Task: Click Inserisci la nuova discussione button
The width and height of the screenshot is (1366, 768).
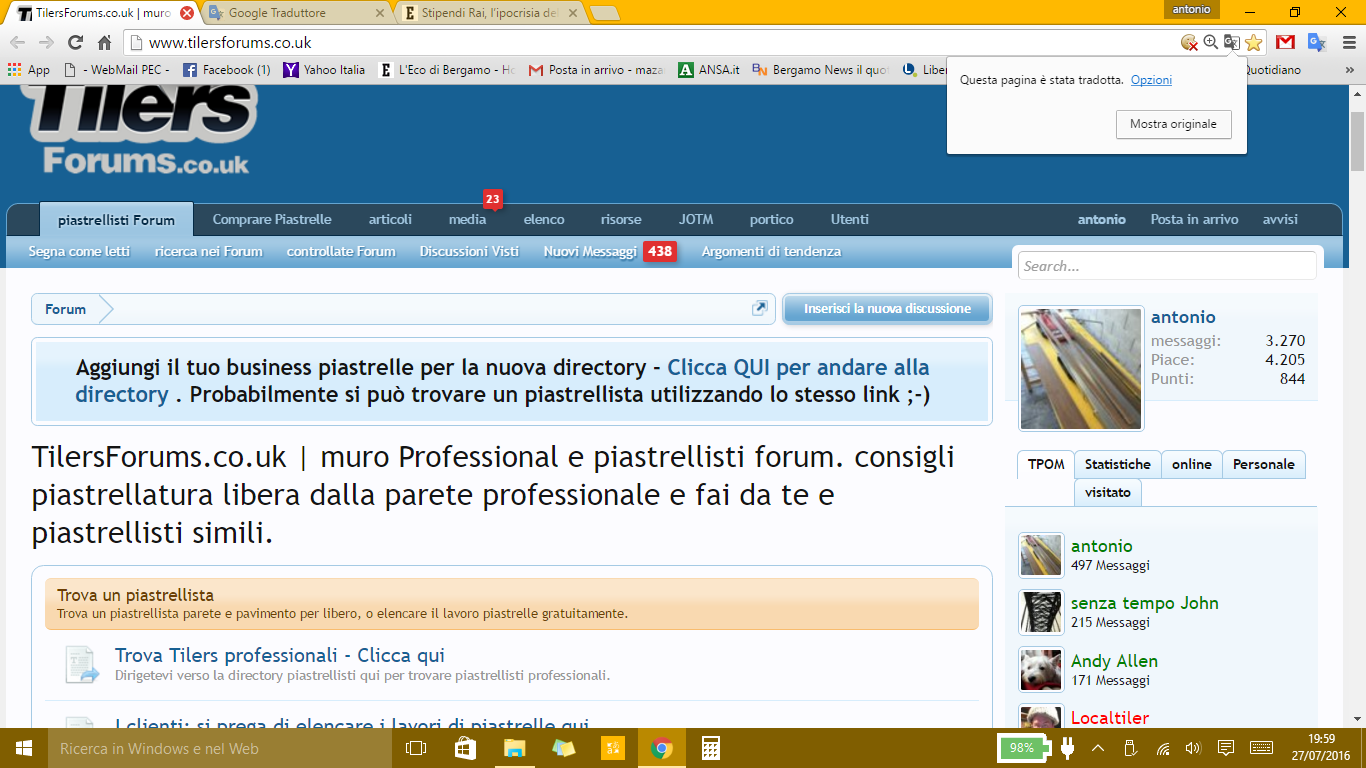Action: 887,309
